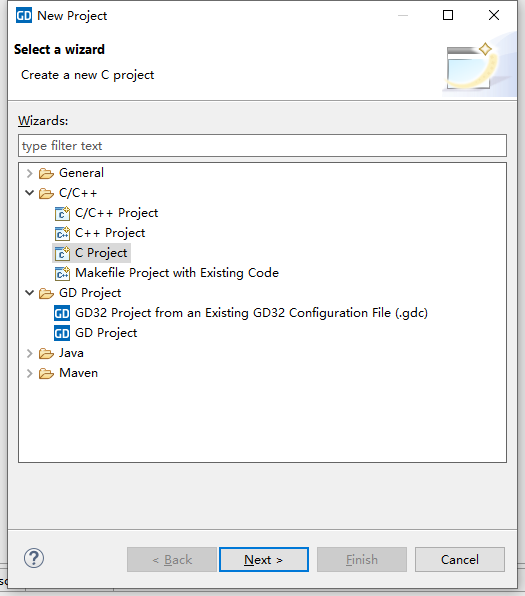Click the General folder icon
This screenshot has width=525, height=596.
coord(46,173)
